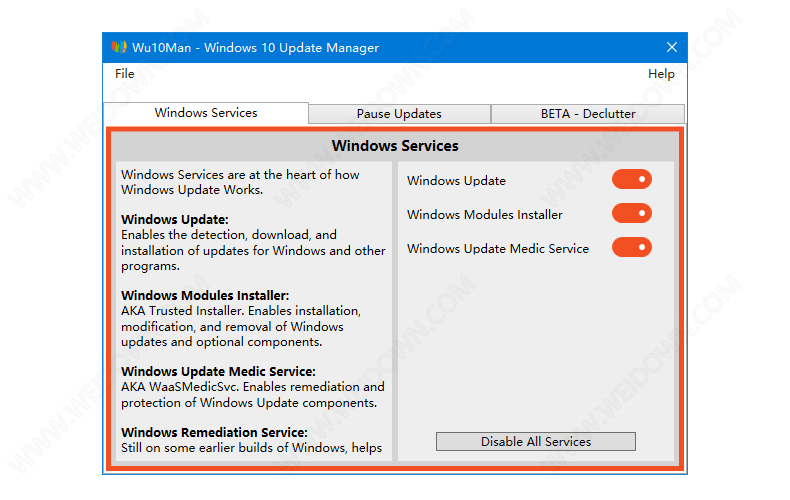
Task: Click the 'Windows Remediation Service:' heading
Action: (x=214, y=432)
